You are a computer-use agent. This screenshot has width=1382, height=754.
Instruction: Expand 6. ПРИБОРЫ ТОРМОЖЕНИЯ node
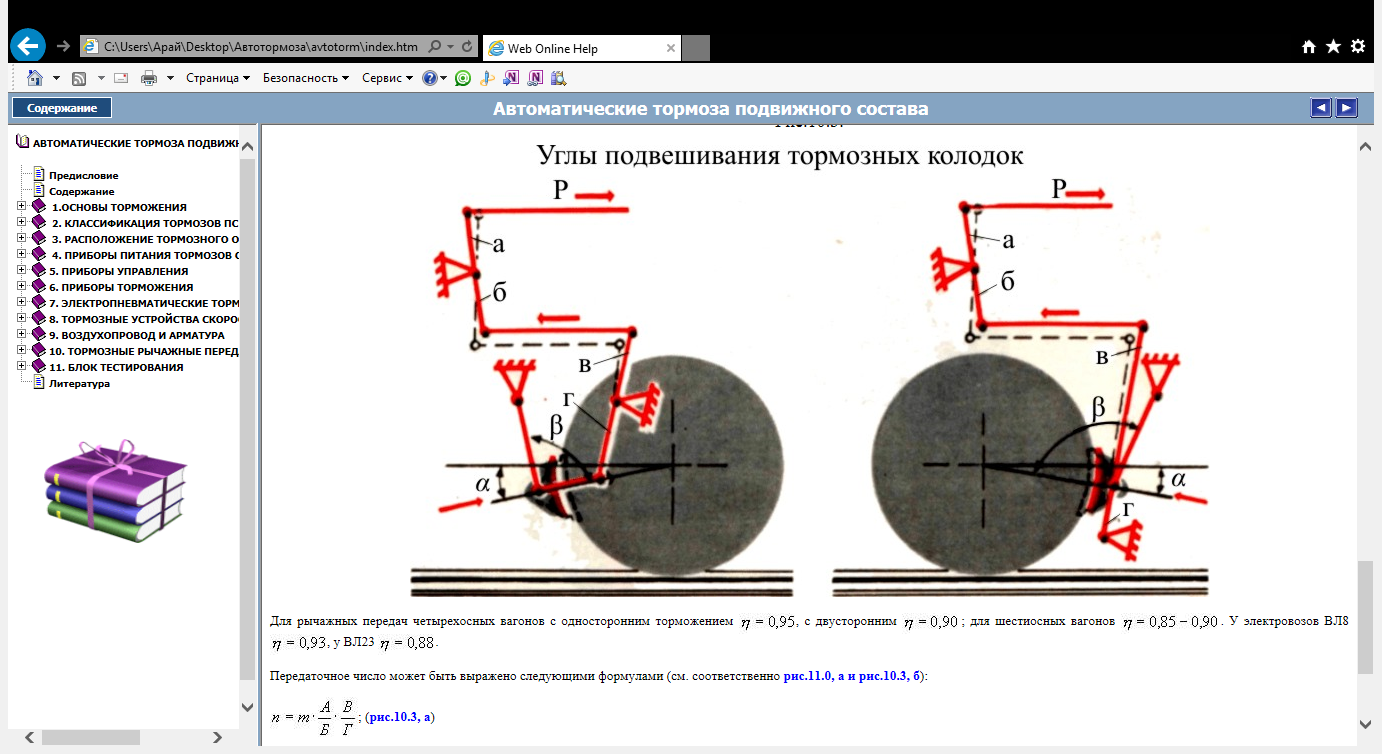tap(22, 287)
